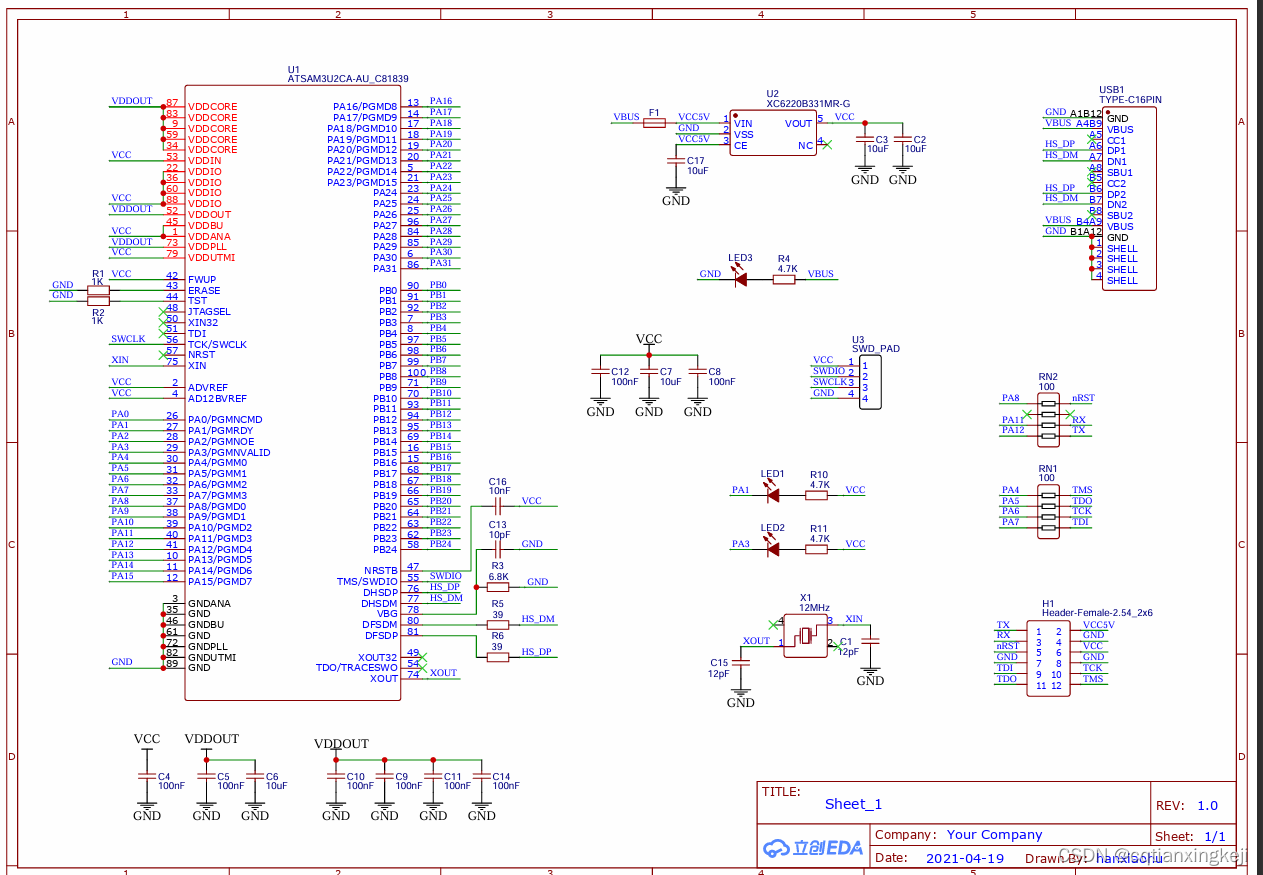Select the date 2021-04-19 in title block
Screen dimensions: 1263x875
tap(965, 858)
